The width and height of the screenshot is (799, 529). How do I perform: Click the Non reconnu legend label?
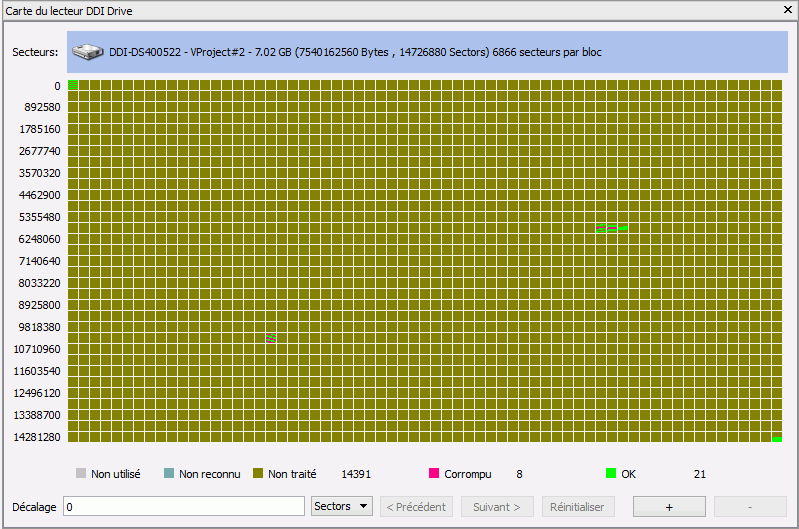(209, 474)
